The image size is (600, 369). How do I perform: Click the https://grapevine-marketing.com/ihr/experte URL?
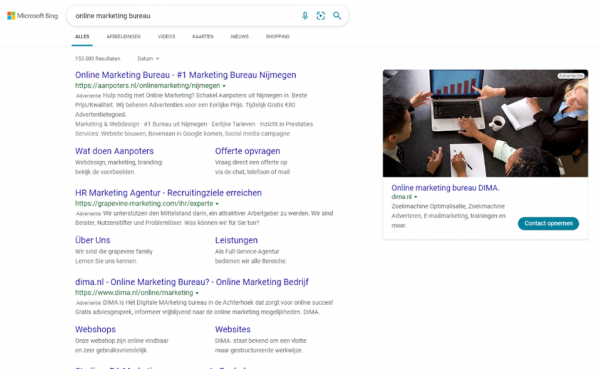(144, 204)
